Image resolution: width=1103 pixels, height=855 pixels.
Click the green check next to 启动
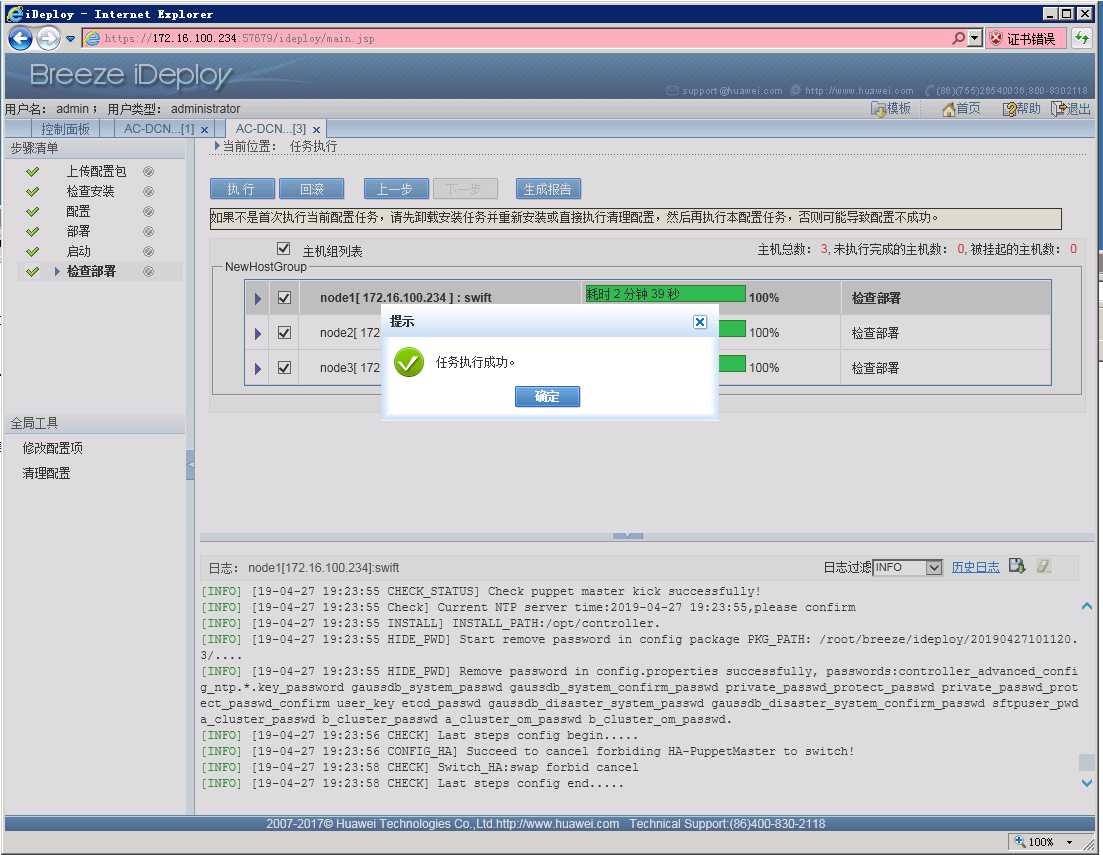coord(32,251)
